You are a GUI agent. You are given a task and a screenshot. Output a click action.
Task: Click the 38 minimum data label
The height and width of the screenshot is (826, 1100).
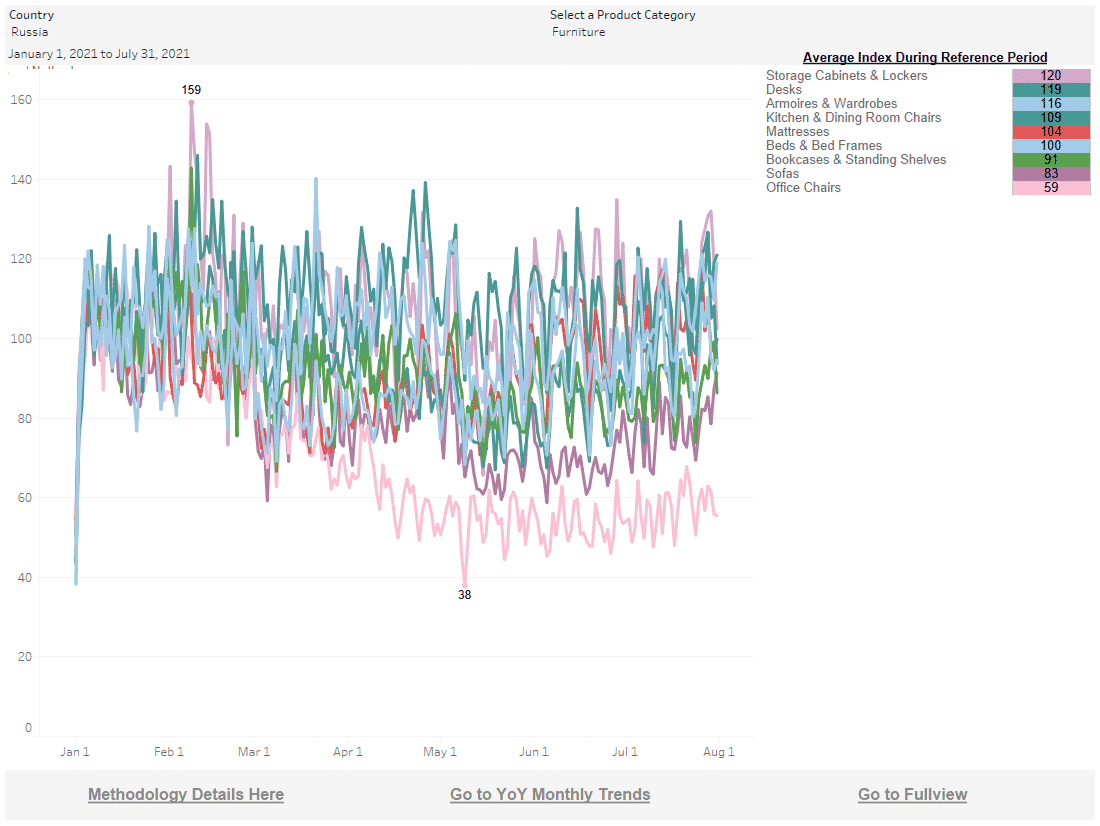[464, 595]
